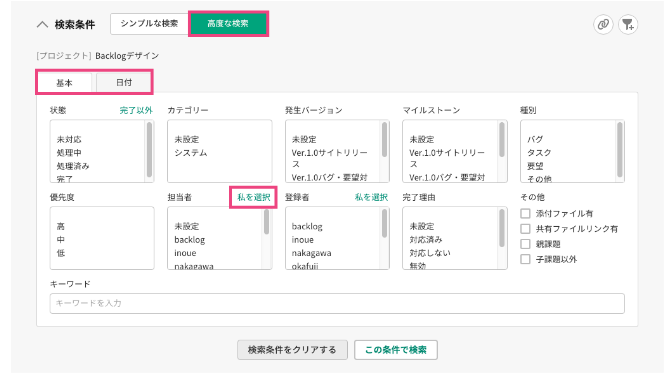Select Ver.1.0サイトリリース in マイルストーン list
This screenshot has width=664, height=373.
pos(447,158)
